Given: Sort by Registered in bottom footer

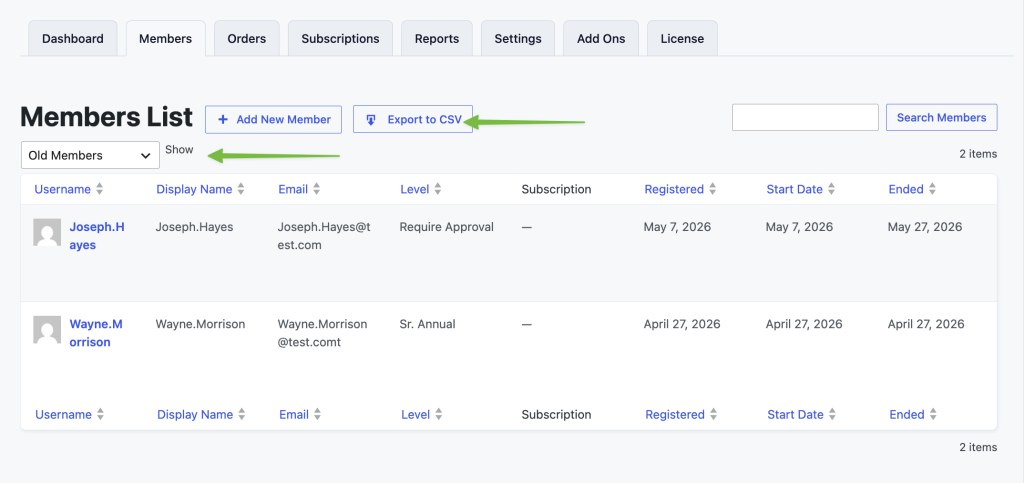Looking at the screenshot, I should pyautogui.click(x=675, y=414).
